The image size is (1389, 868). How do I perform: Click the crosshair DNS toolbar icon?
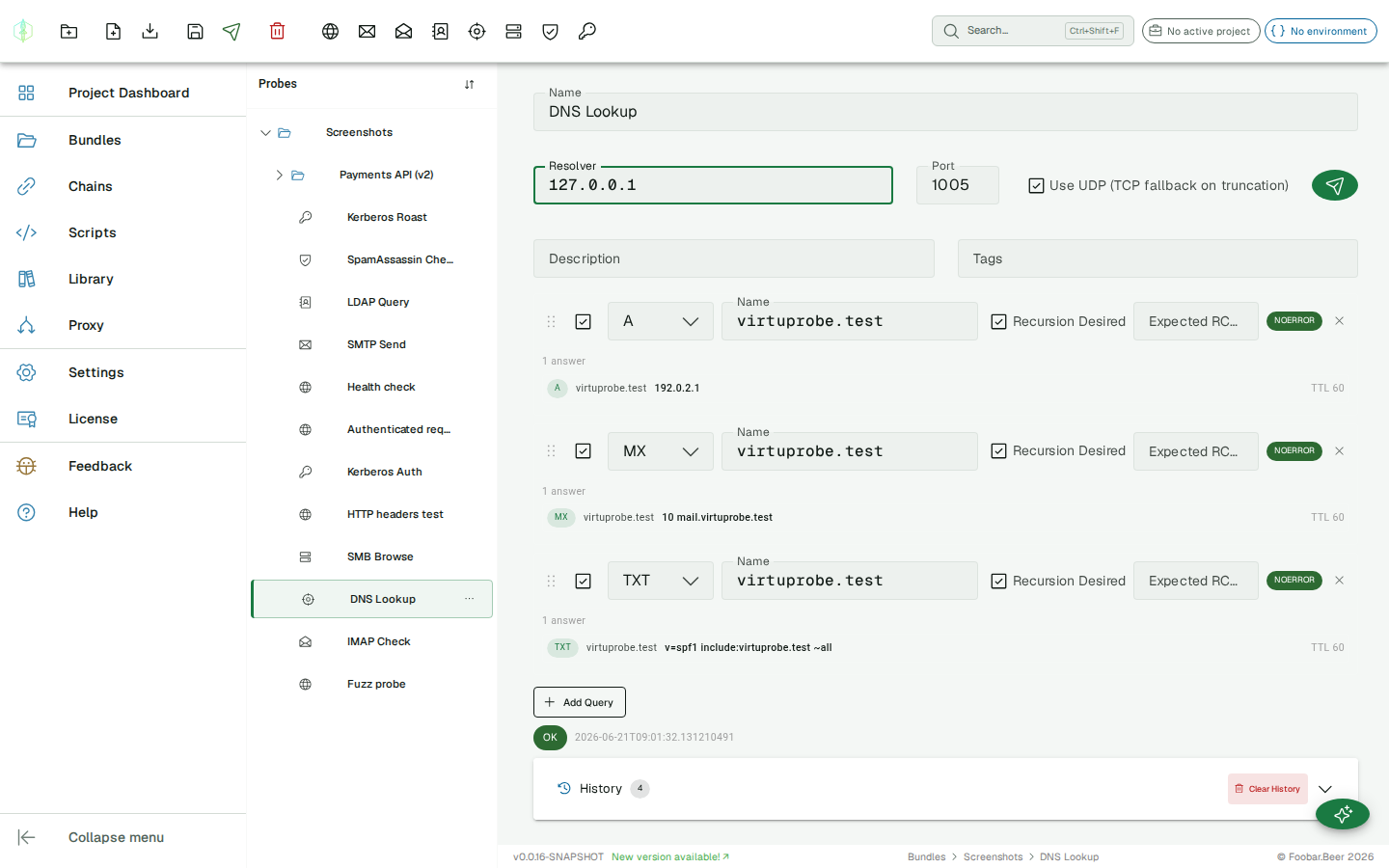pos(477,31)
